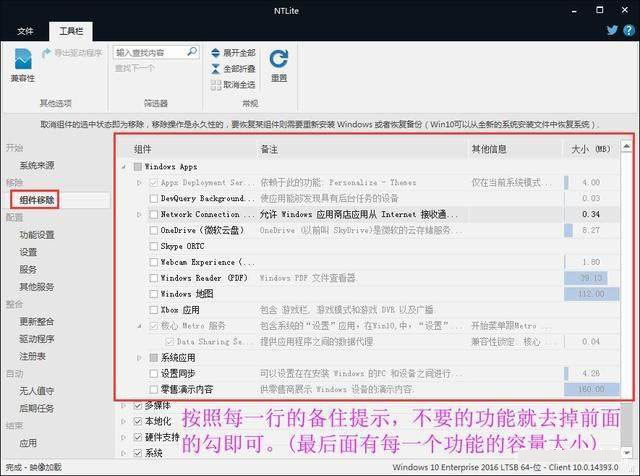640x476 pixels.
Task: Open the help question mark icon
Action: click(629, 30)
